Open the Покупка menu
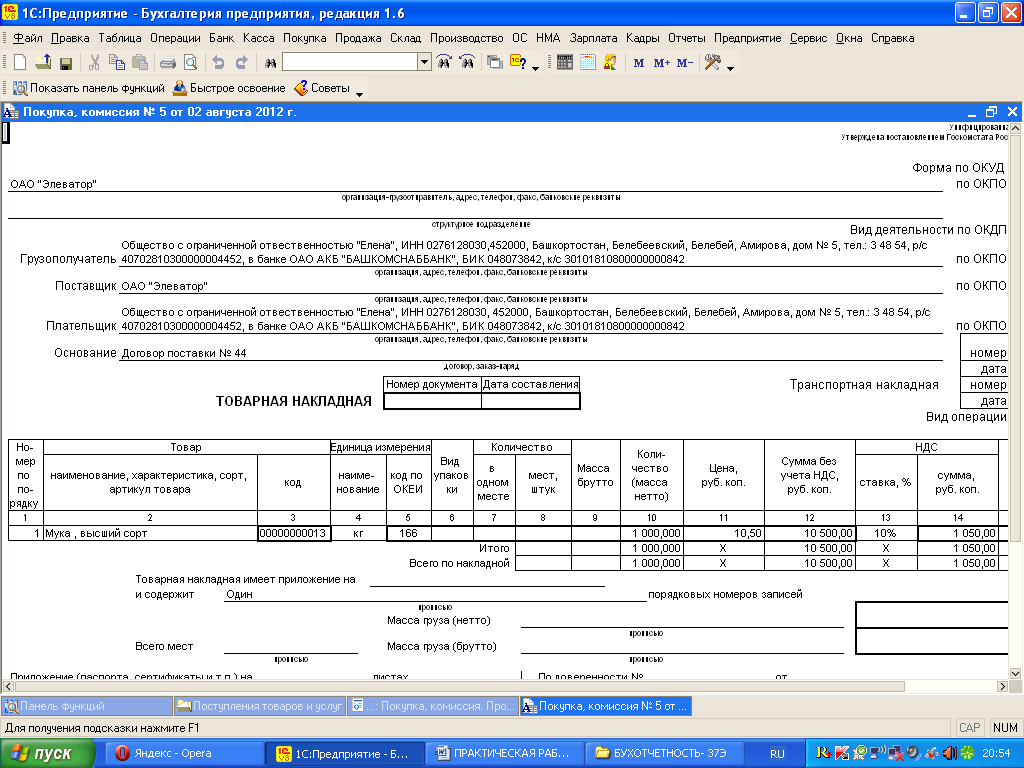The height and width of the screenshot is (768, 1024). coord(304,38)
